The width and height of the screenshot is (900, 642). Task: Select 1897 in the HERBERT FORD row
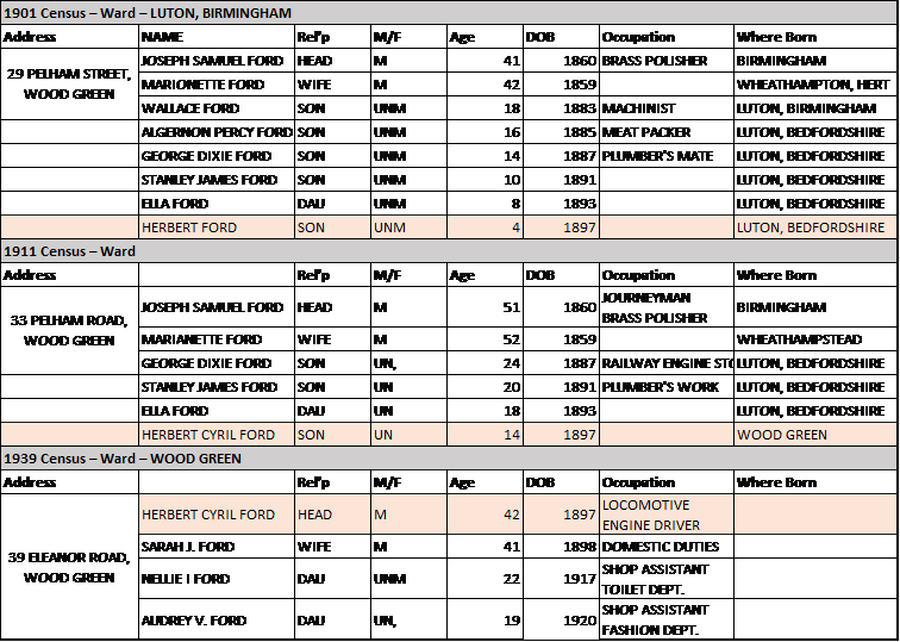[x=561, y=227]
